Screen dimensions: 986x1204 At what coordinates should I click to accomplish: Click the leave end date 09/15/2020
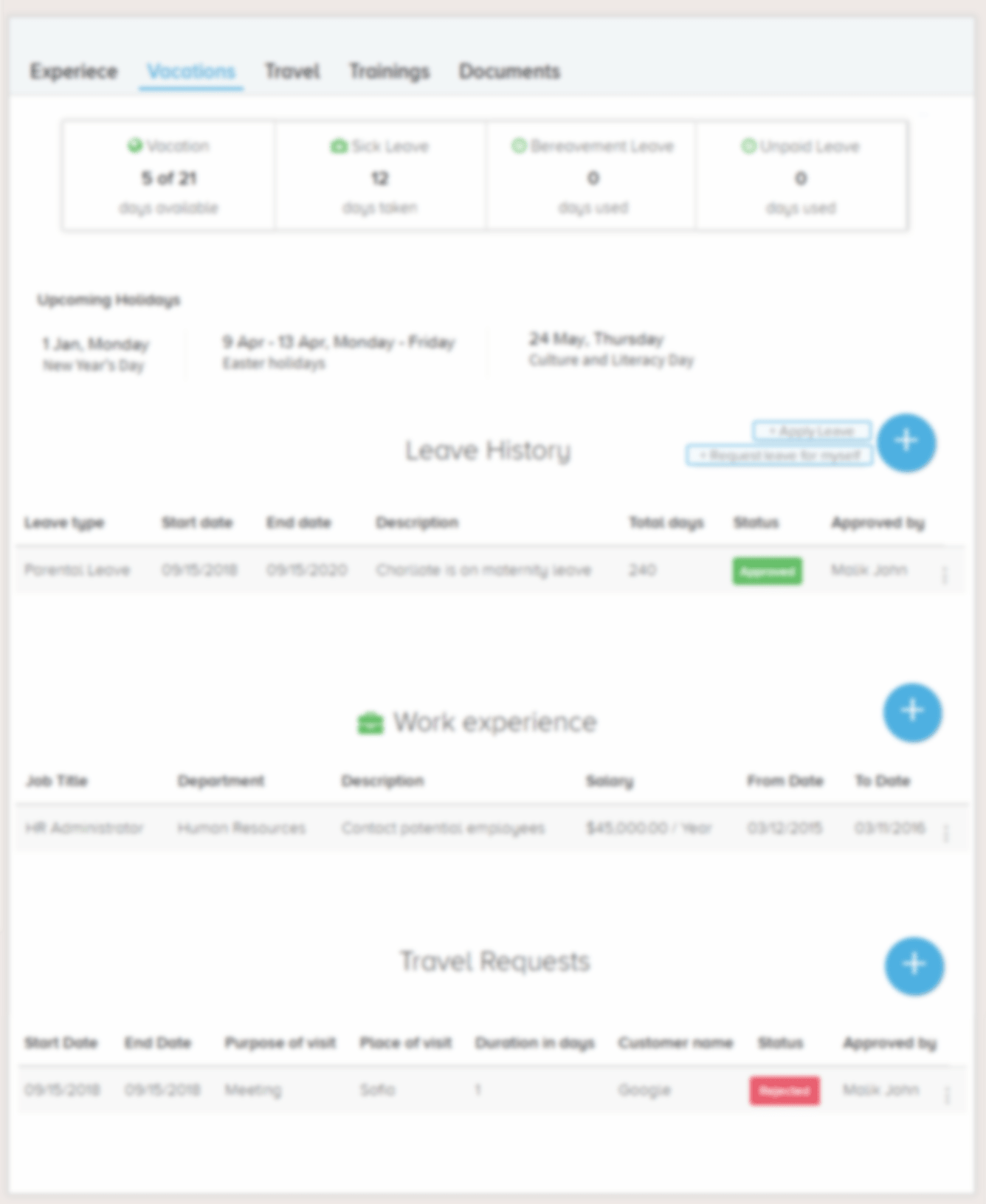coord(306,570)
